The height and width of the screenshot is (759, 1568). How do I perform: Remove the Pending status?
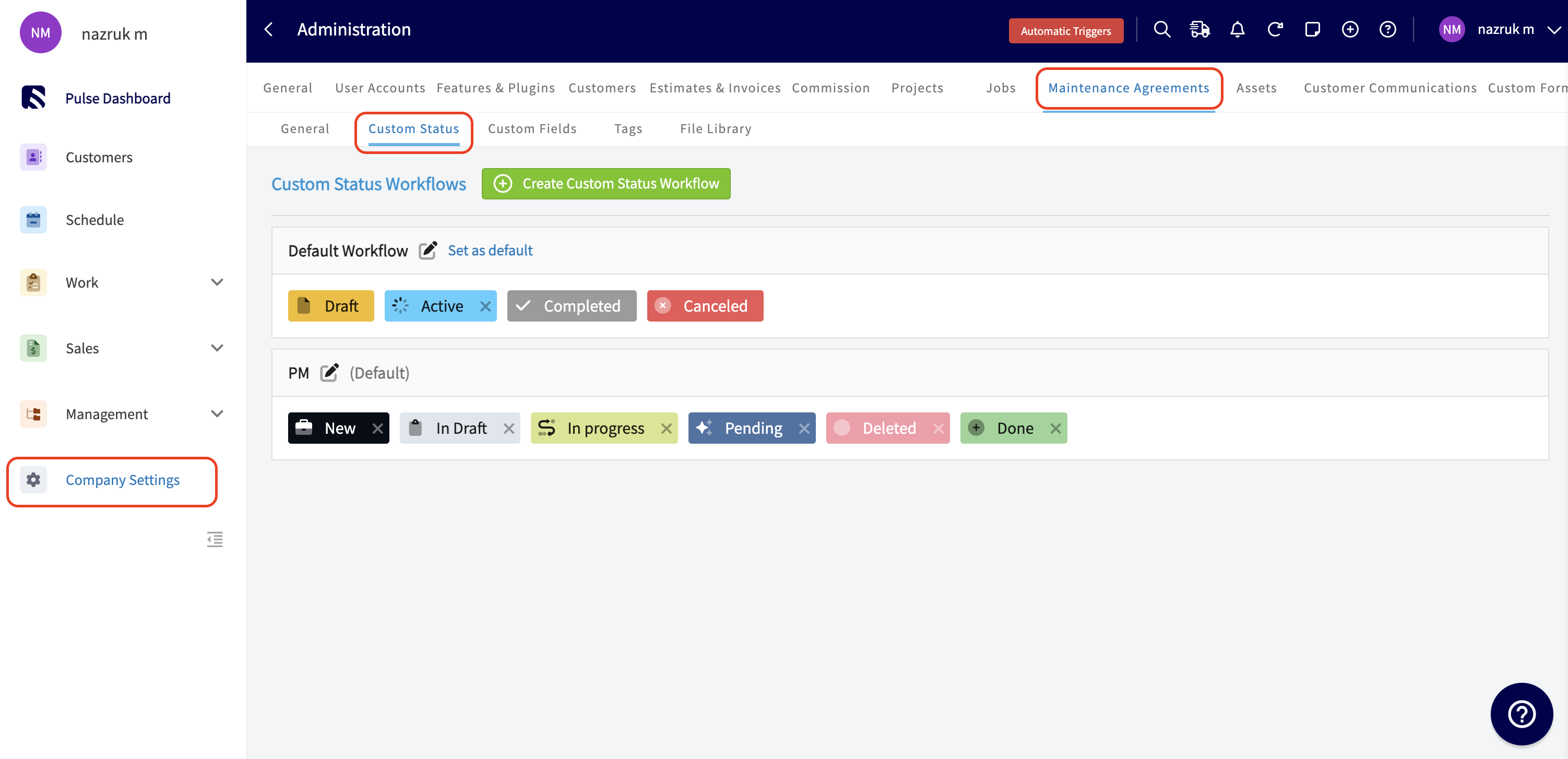tap(804, 429)
